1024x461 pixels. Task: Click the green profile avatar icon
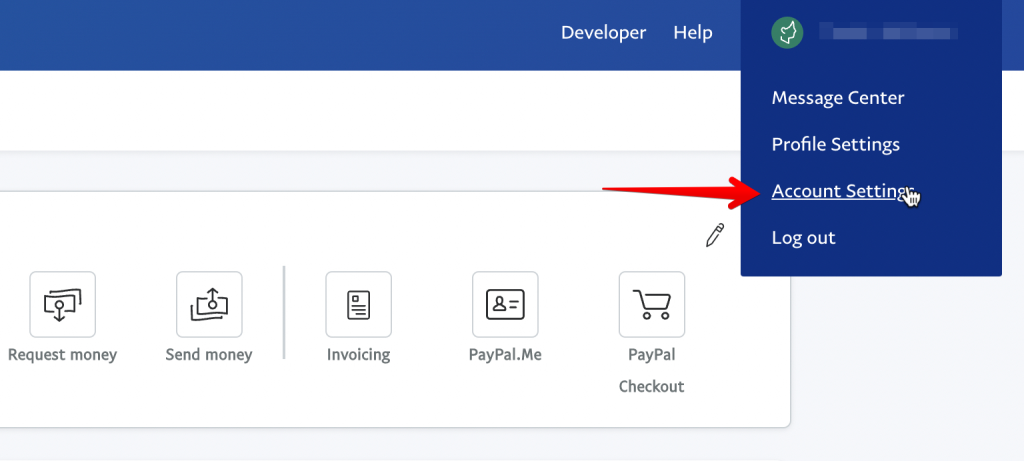tap(788, 33)
